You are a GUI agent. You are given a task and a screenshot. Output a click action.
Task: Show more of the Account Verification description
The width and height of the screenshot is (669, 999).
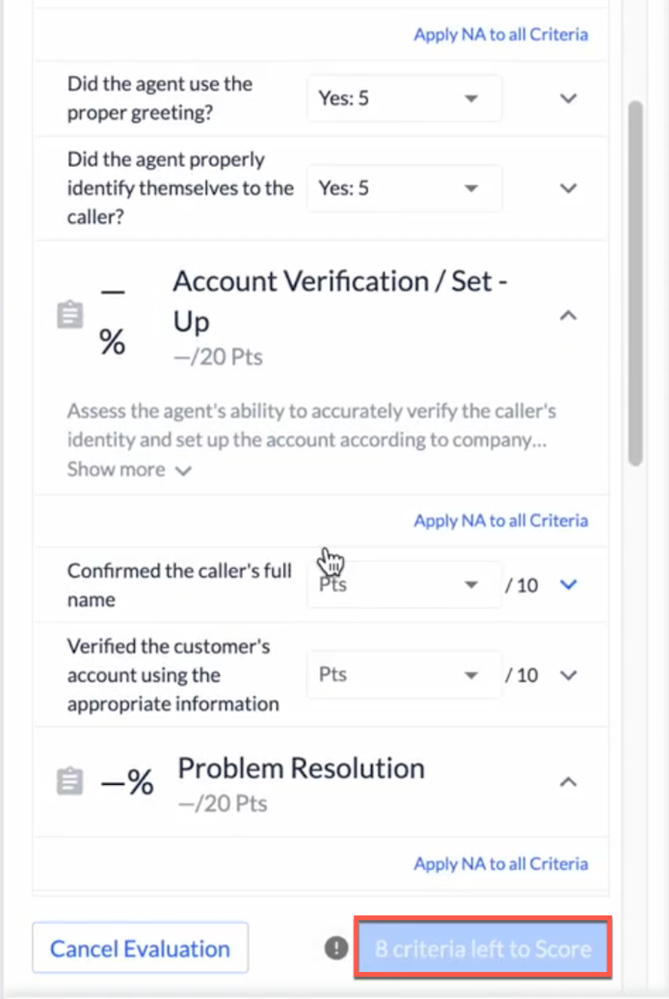(x=129, y=469)
